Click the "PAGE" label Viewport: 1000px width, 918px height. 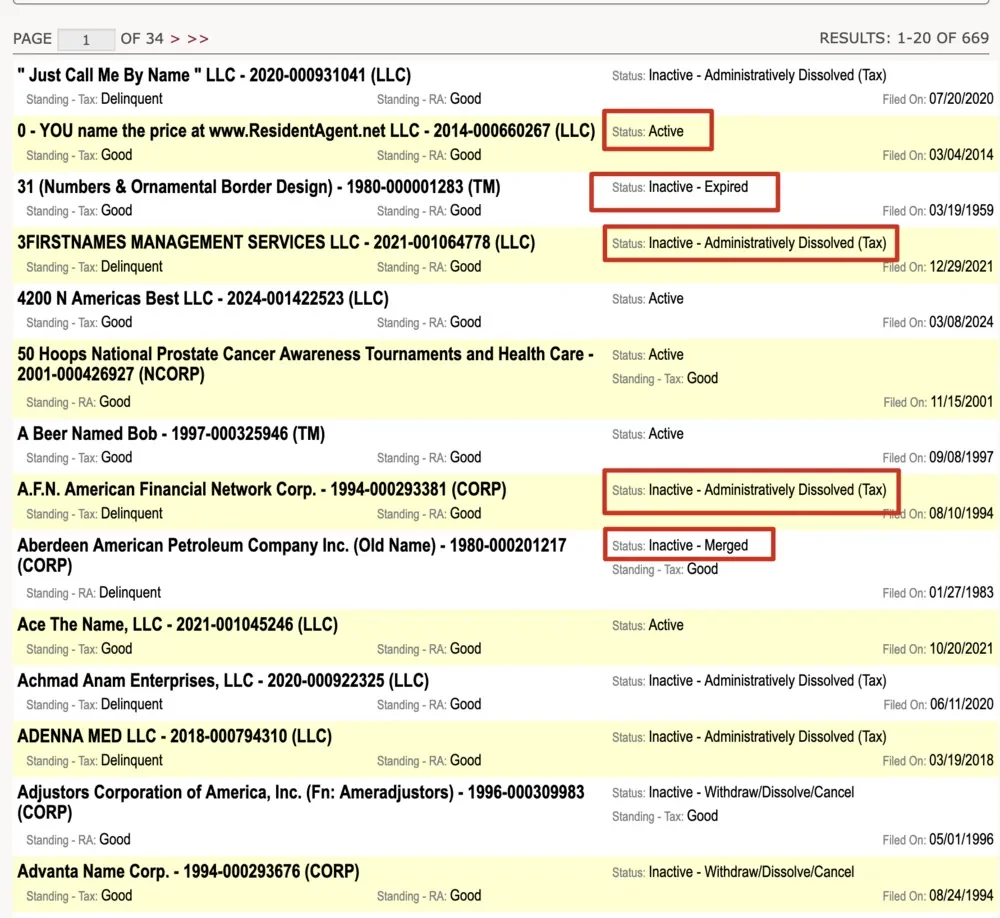(x=33, y=39)
